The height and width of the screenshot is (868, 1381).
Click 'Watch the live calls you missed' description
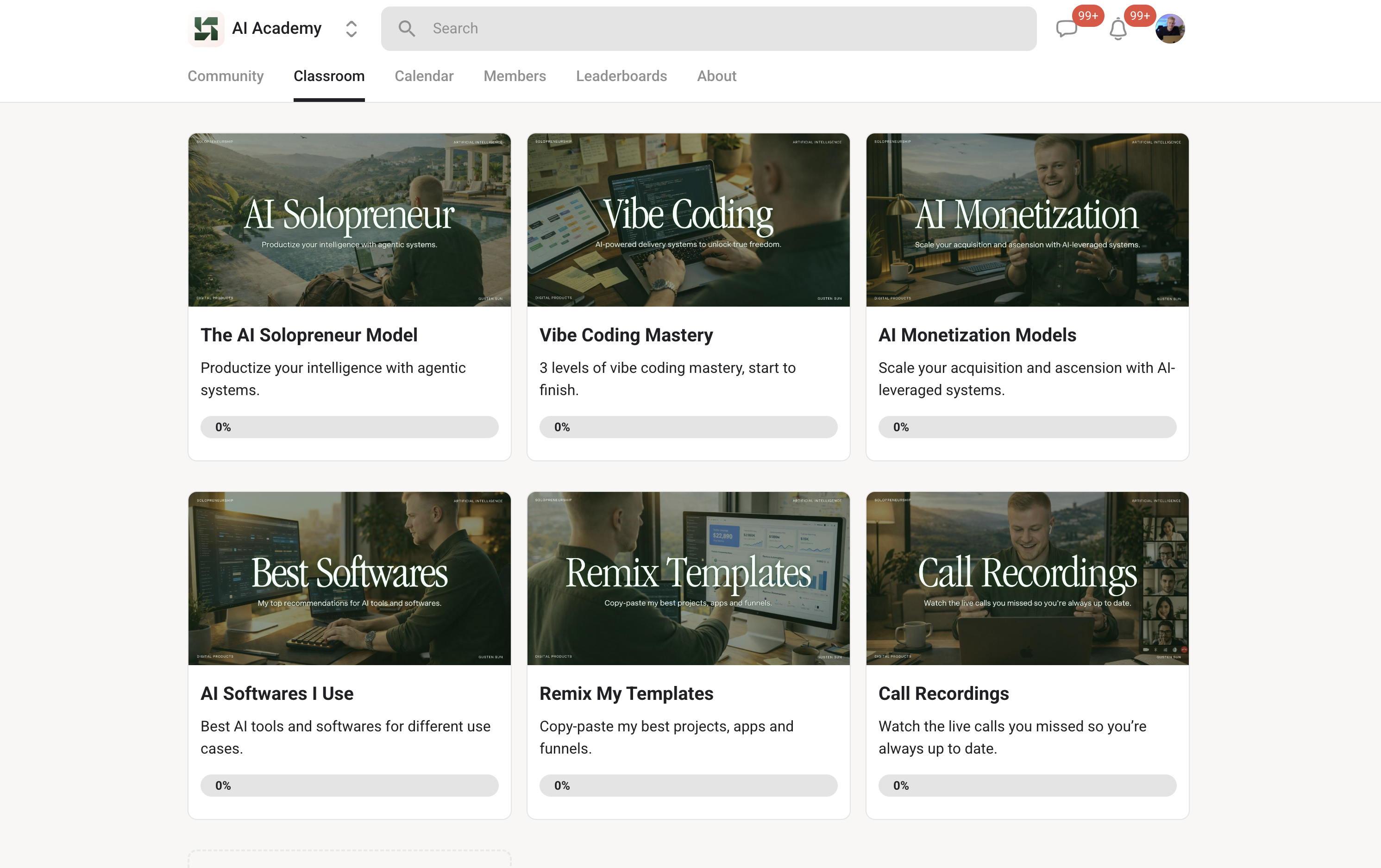1012,737
